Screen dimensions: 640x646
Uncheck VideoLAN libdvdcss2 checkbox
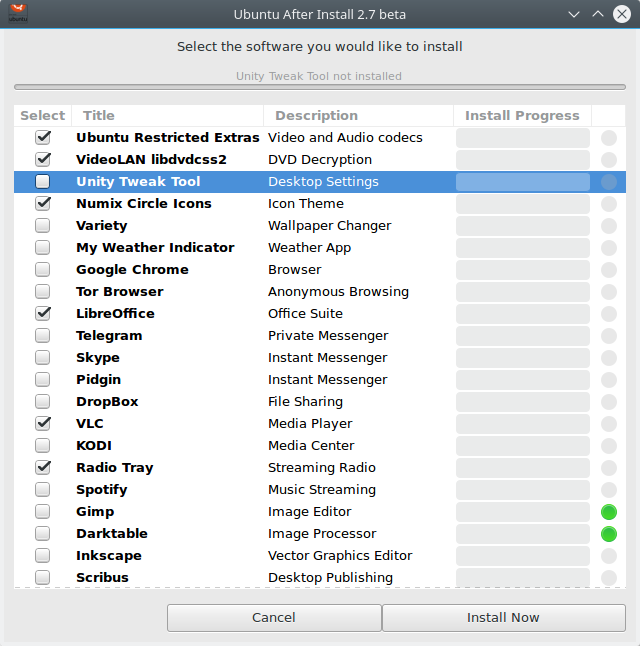point(43,159)
